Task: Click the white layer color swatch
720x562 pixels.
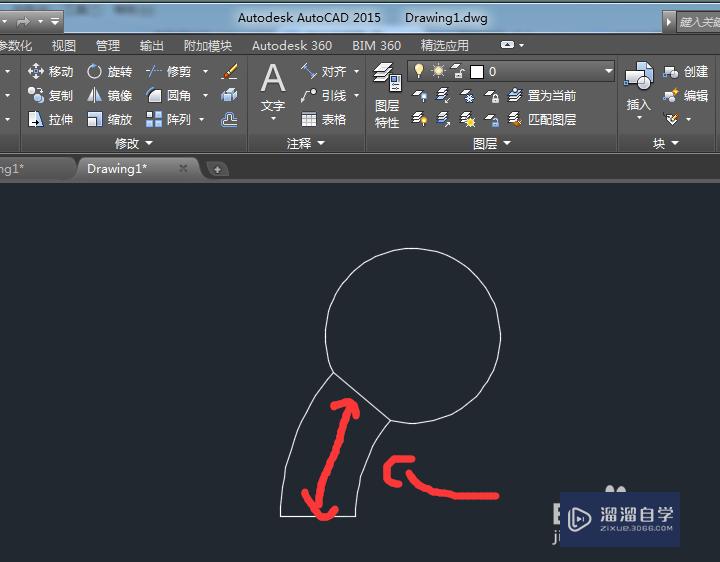Action: coord(477,71)
